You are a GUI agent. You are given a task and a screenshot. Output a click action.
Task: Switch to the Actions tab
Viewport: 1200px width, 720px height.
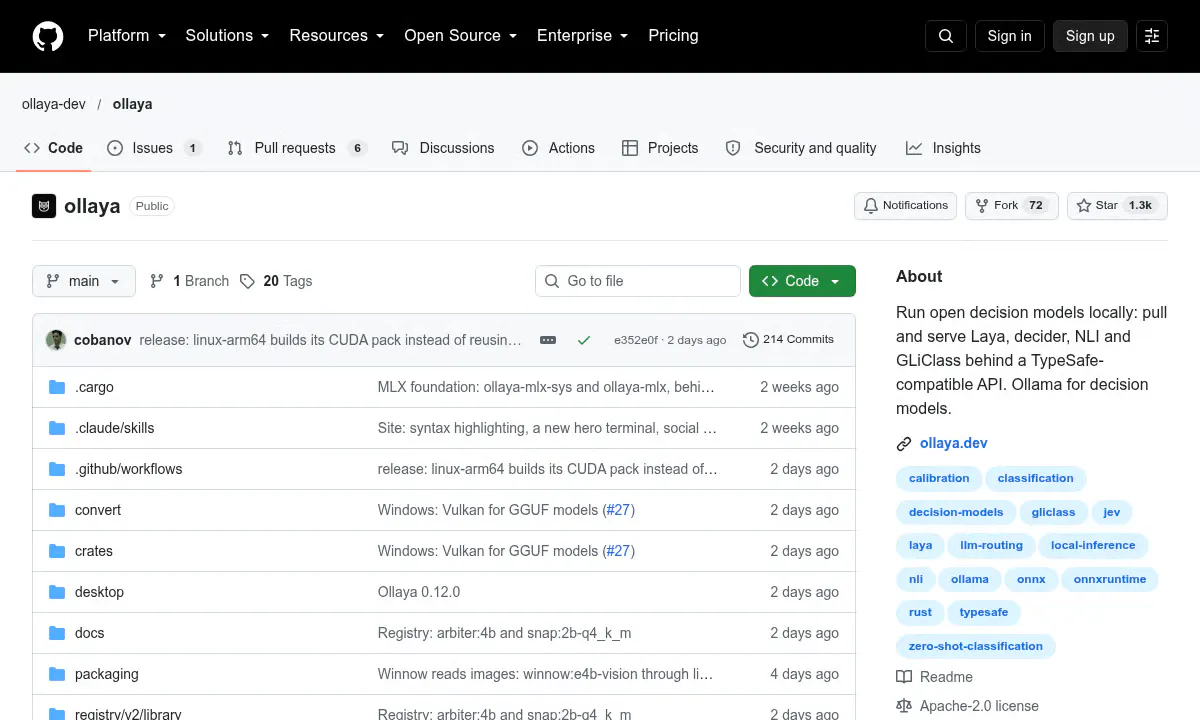pos(558,148)
